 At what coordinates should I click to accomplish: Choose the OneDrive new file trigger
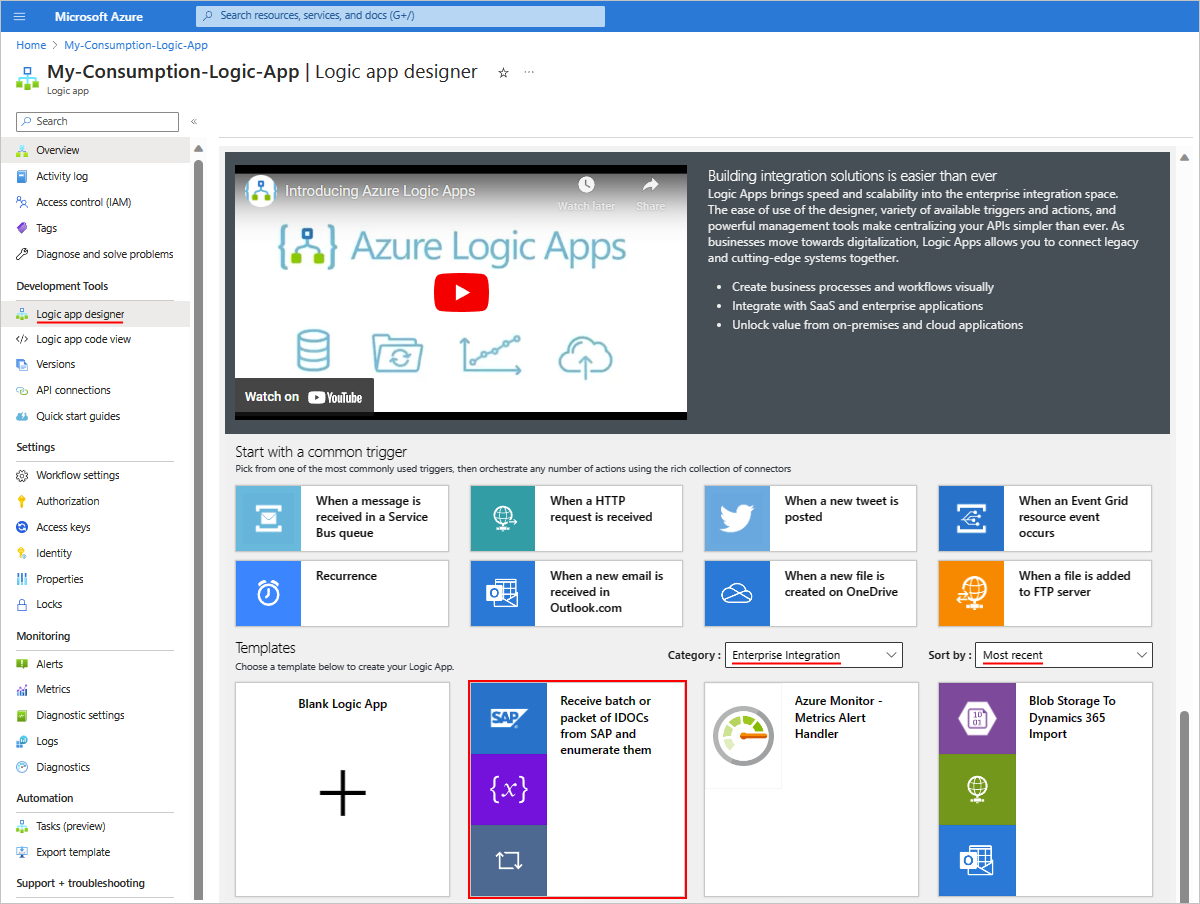[811, 593]
